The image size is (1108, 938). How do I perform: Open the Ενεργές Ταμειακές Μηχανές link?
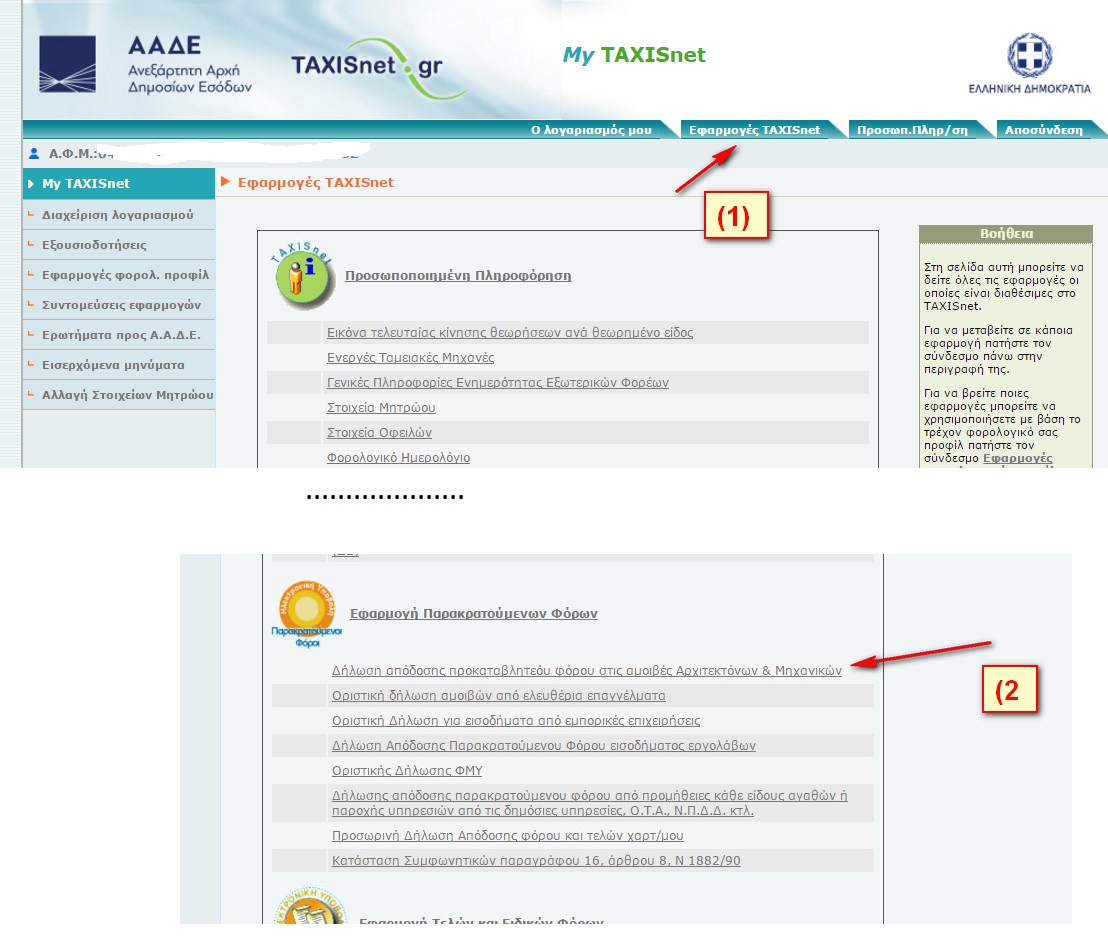point(410,358)
